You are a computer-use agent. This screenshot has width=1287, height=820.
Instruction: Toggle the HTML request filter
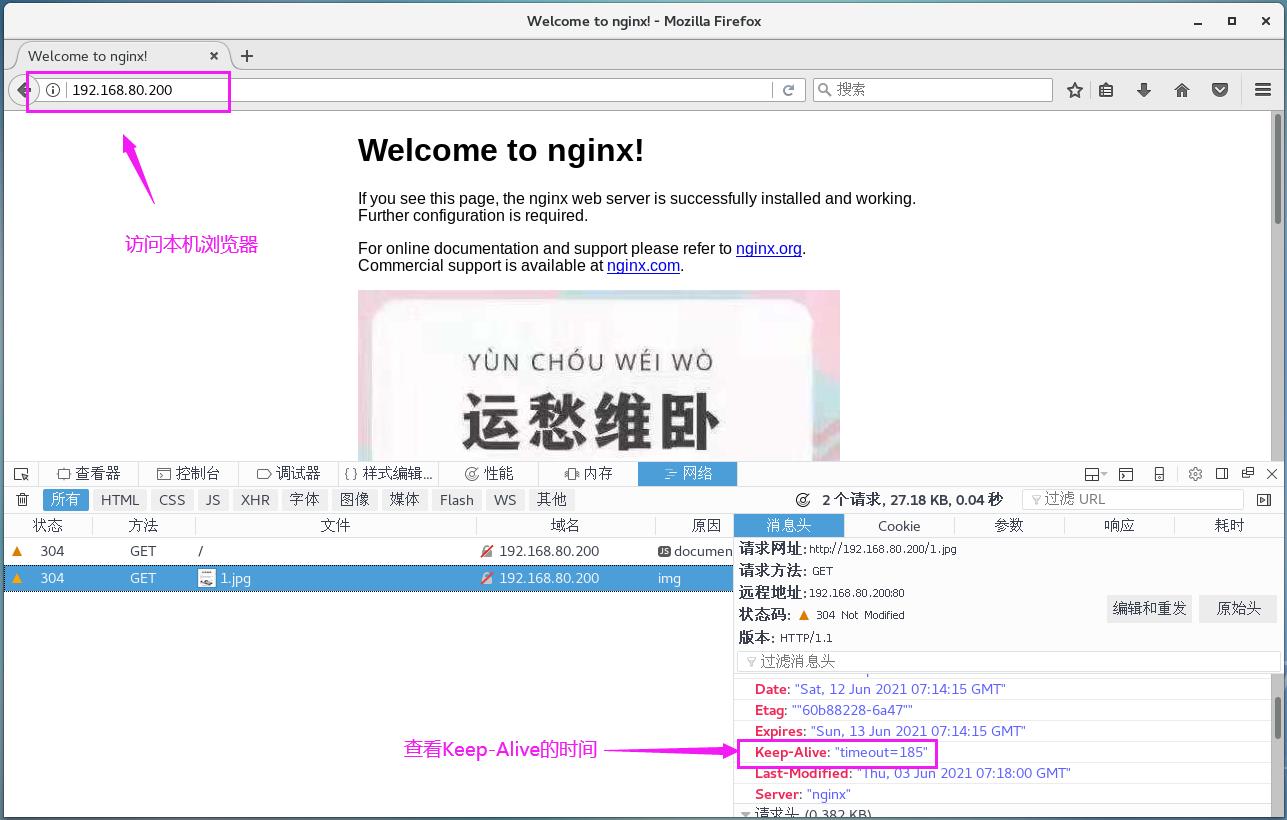click(120, 499)
